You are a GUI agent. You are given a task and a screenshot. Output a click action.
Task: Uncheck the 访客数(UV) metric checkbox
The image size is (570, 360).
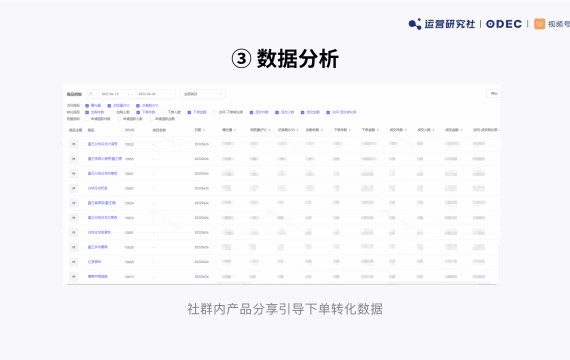click(138, 106)
